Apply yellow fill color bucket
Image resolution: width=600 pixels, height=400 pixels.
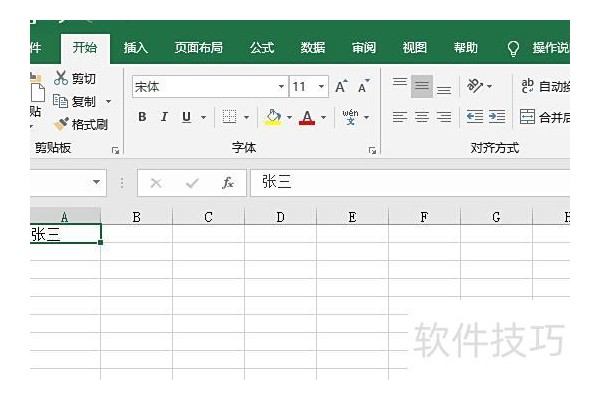coord(273,117)
